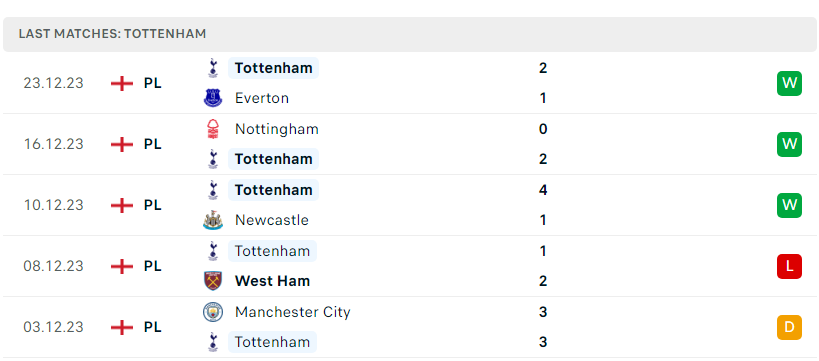Click the green W badge for Everton match
The height and width of the screenshot is (361, 819).
[x=789, y=83]
